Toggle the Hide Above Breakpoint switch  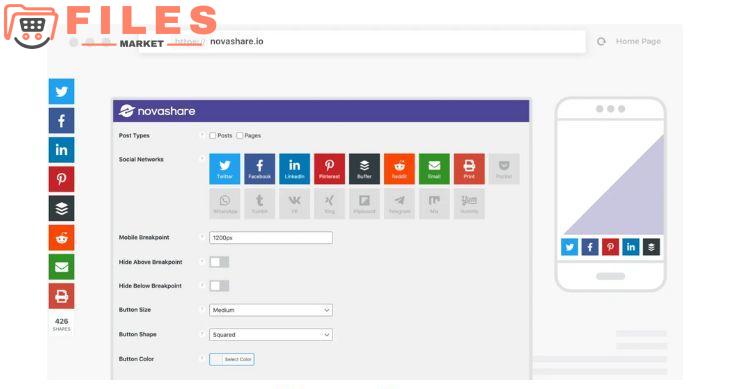[x=219, y=262]
